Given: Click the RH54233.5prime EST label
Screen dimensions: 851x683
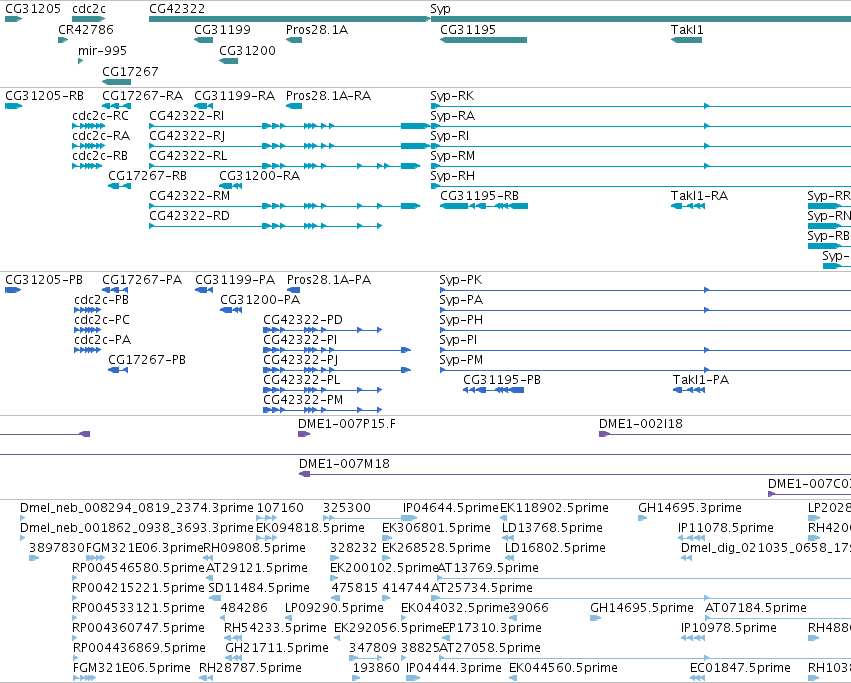Looking at the screenshot, I should (275, 628).
